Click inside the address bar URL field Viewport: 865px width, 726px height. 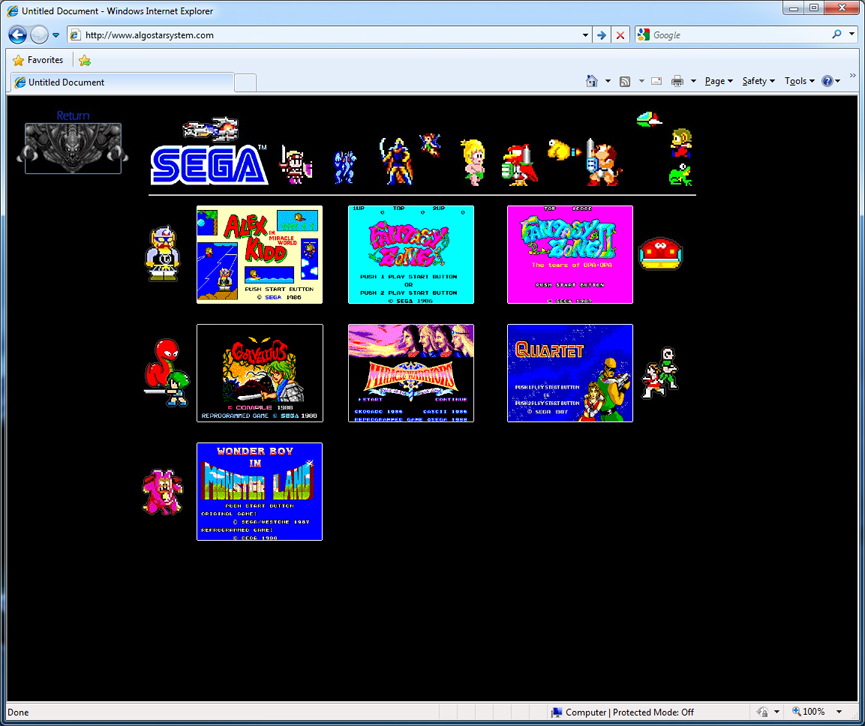(x=330, y=35)
